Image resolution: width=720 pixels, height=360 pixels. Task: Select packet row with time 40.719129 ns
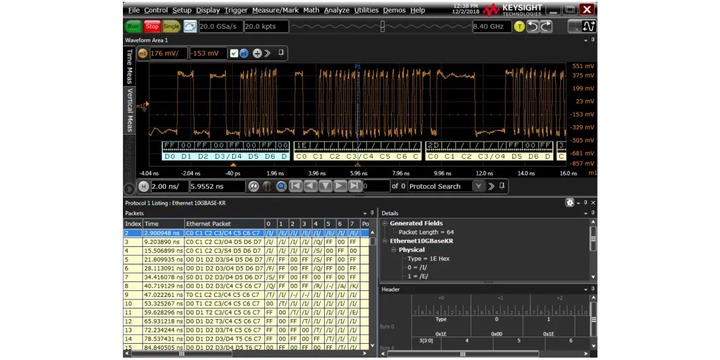pyautogui.click(x=246, y=286)
